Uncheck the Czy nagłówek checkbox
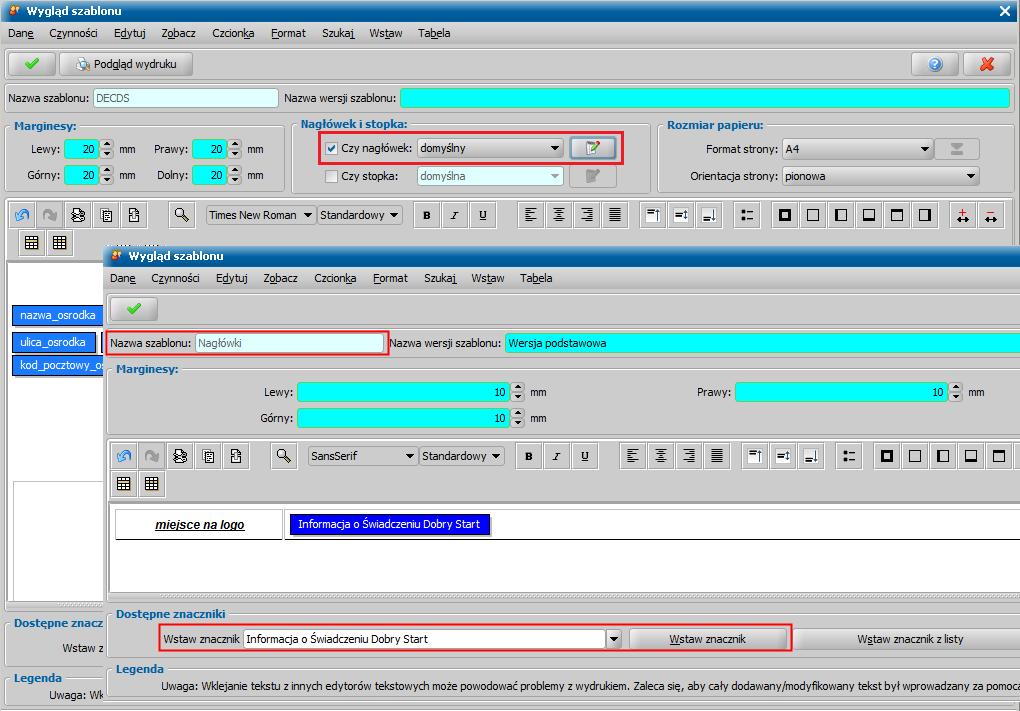Viewport: 1020px width, 711px height. (x=331, y=148)
